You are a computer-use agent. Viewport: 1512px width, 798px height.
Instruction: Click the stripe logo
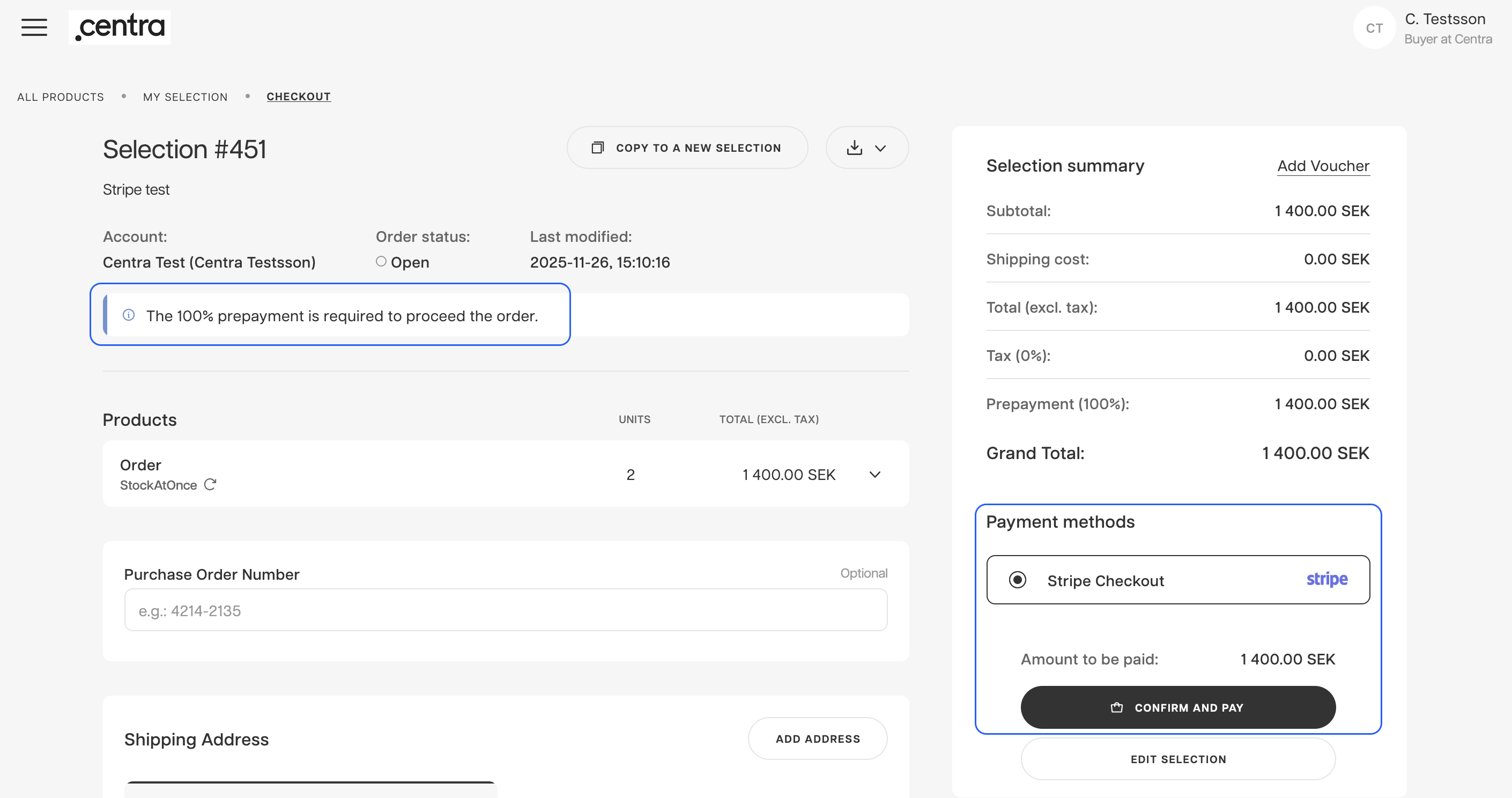click(1326, 580)
